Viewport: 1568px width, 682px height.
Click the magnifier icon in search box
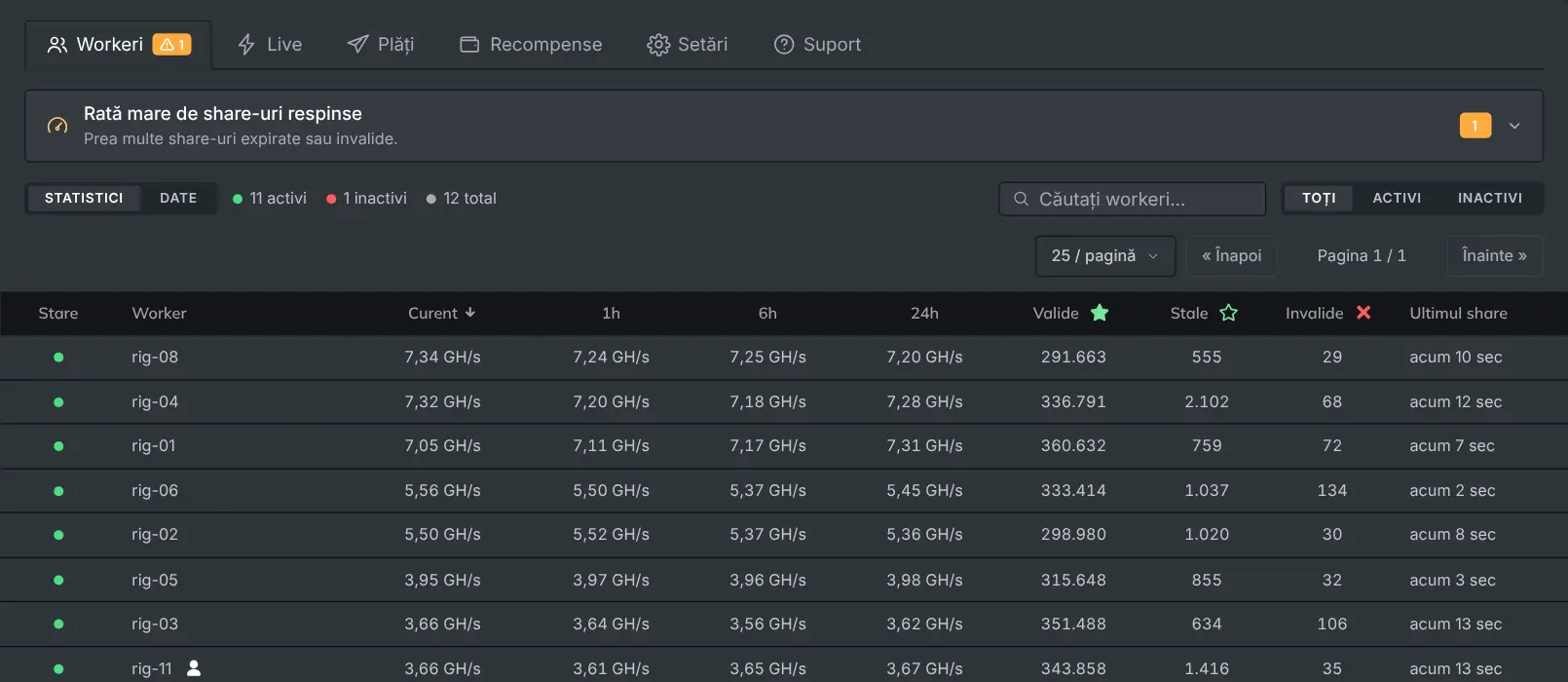[x=1021, y=199]
